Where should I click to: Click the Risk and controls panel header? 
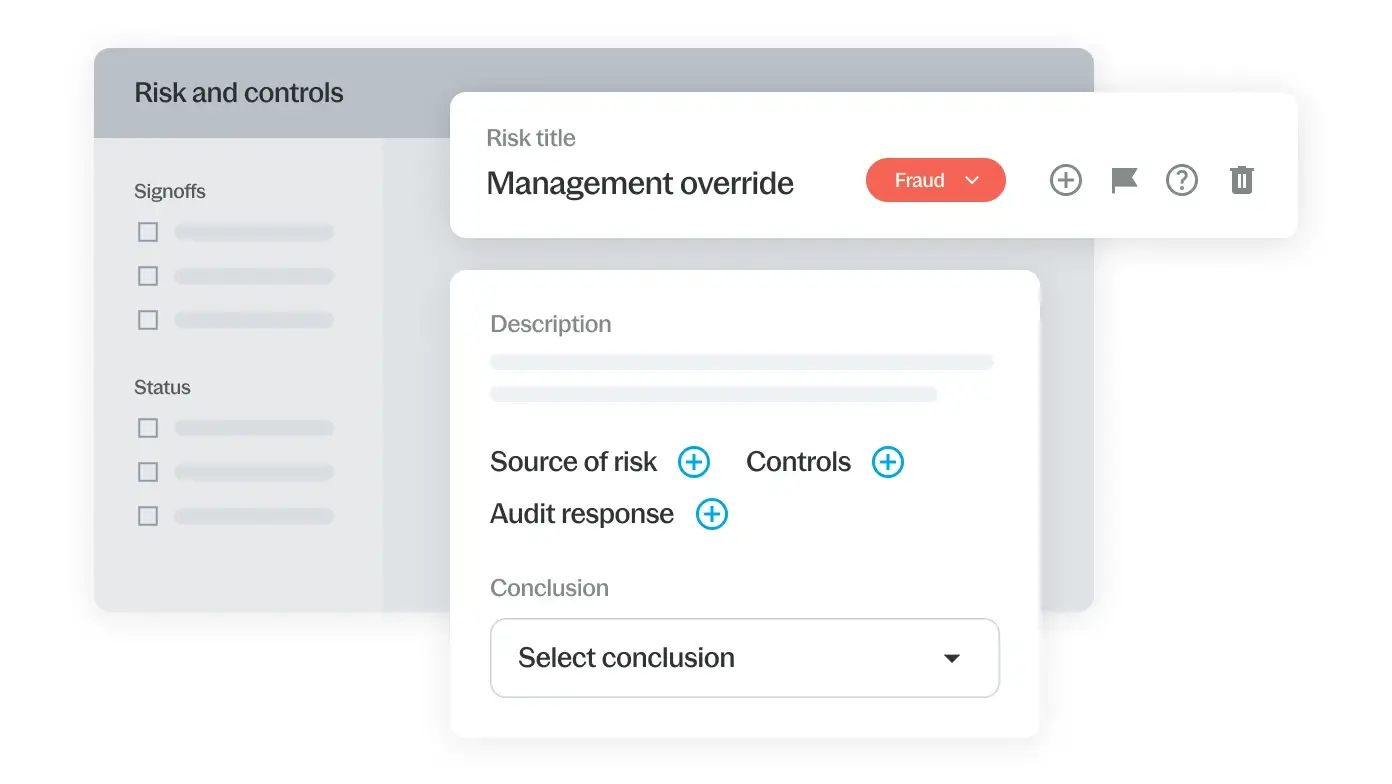click(239, 93)
